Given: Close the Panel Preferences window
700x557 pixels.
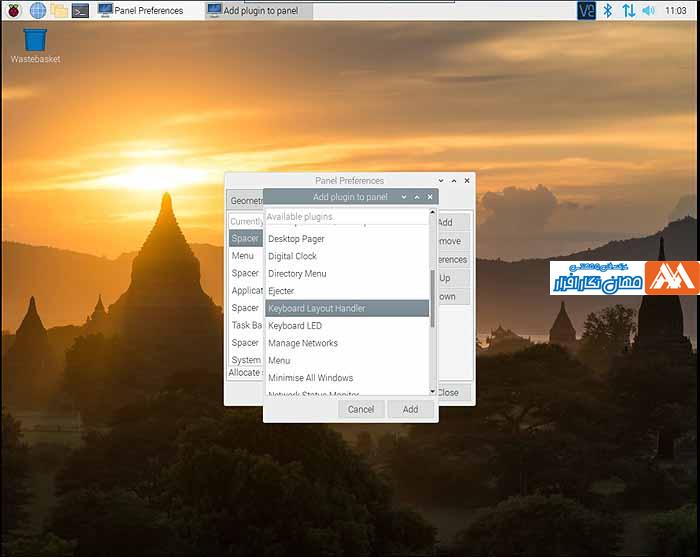Looking at the screenshot, I should [x=467, y=181].
